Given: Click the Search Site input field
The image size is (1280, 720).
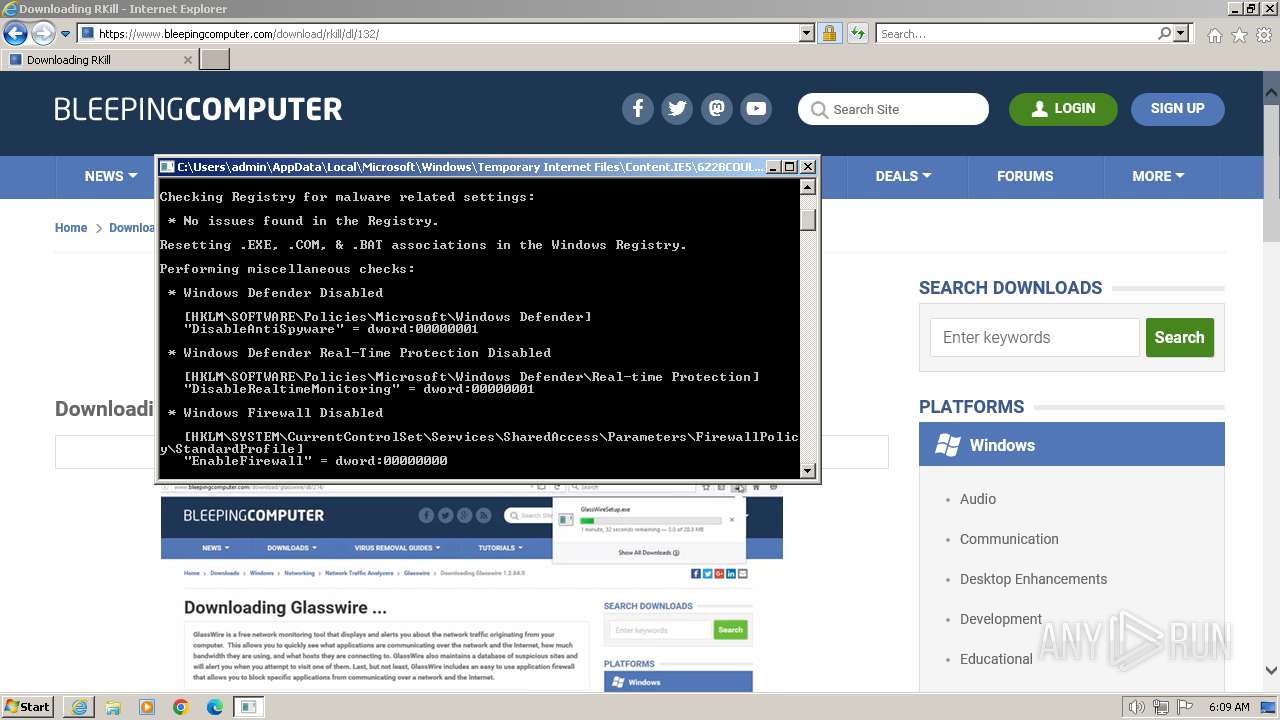Looking at the screenshot, I should [893, 109].
